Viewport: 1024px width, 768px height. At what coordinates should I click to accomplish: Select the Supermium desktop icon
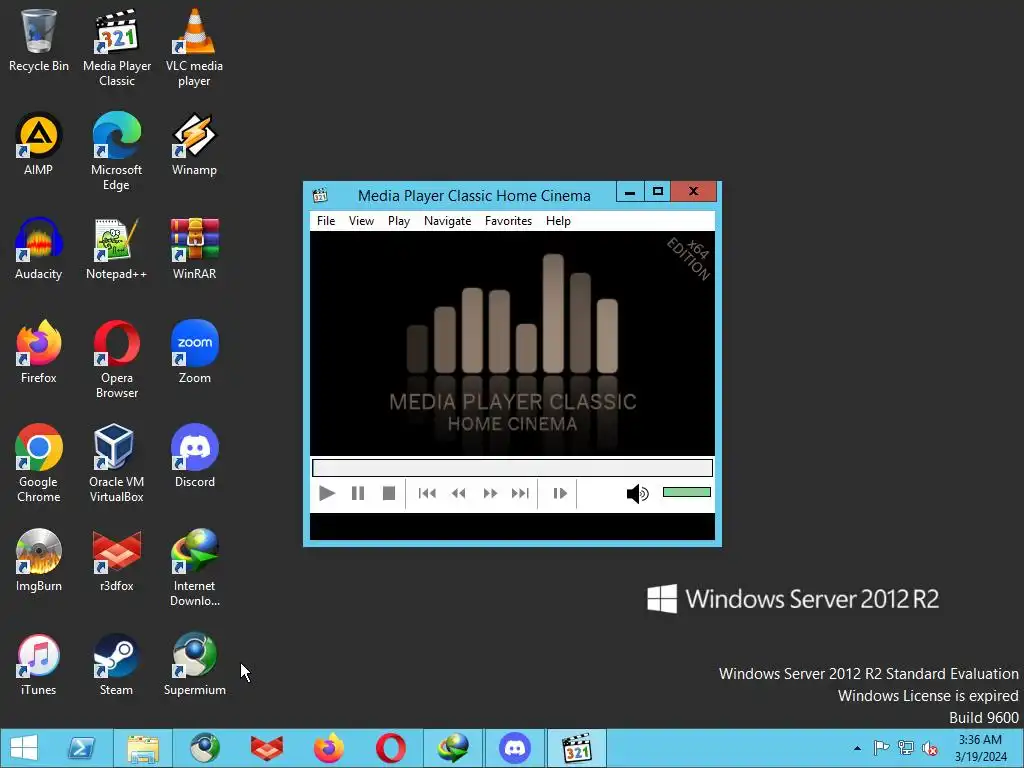click(x=195, y=665)
